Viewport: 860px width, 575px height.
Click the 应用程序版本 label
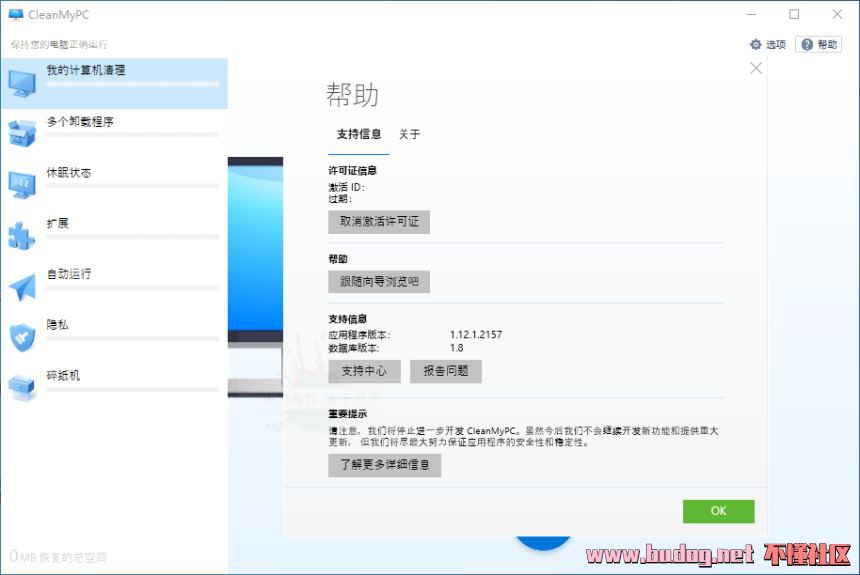tap(359, 334)
